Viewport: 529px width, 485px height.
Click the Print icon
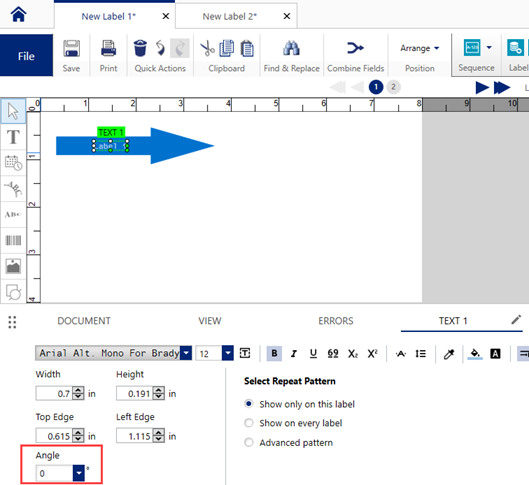(108, 48)
